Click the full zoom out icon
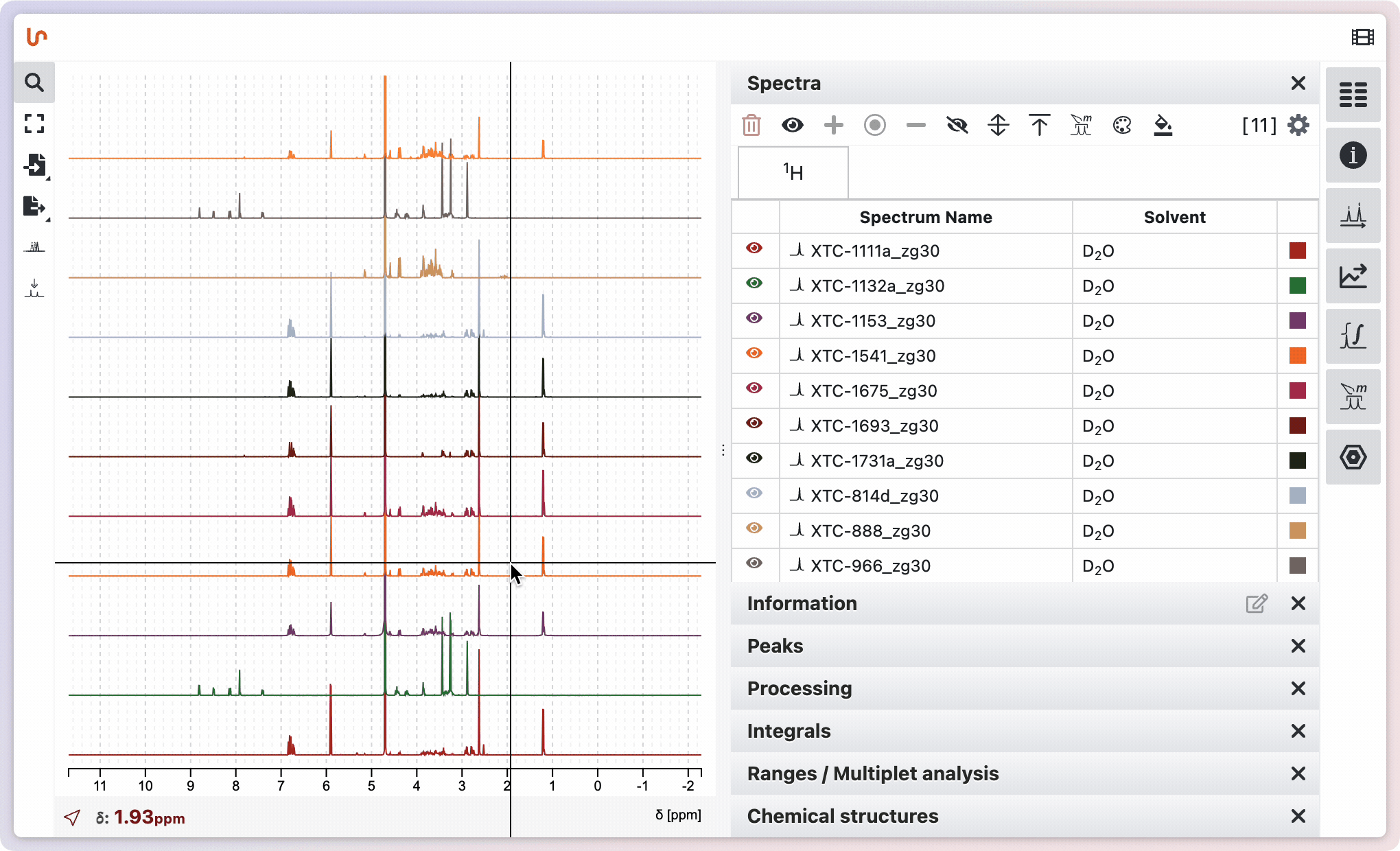 pos(34,124)
